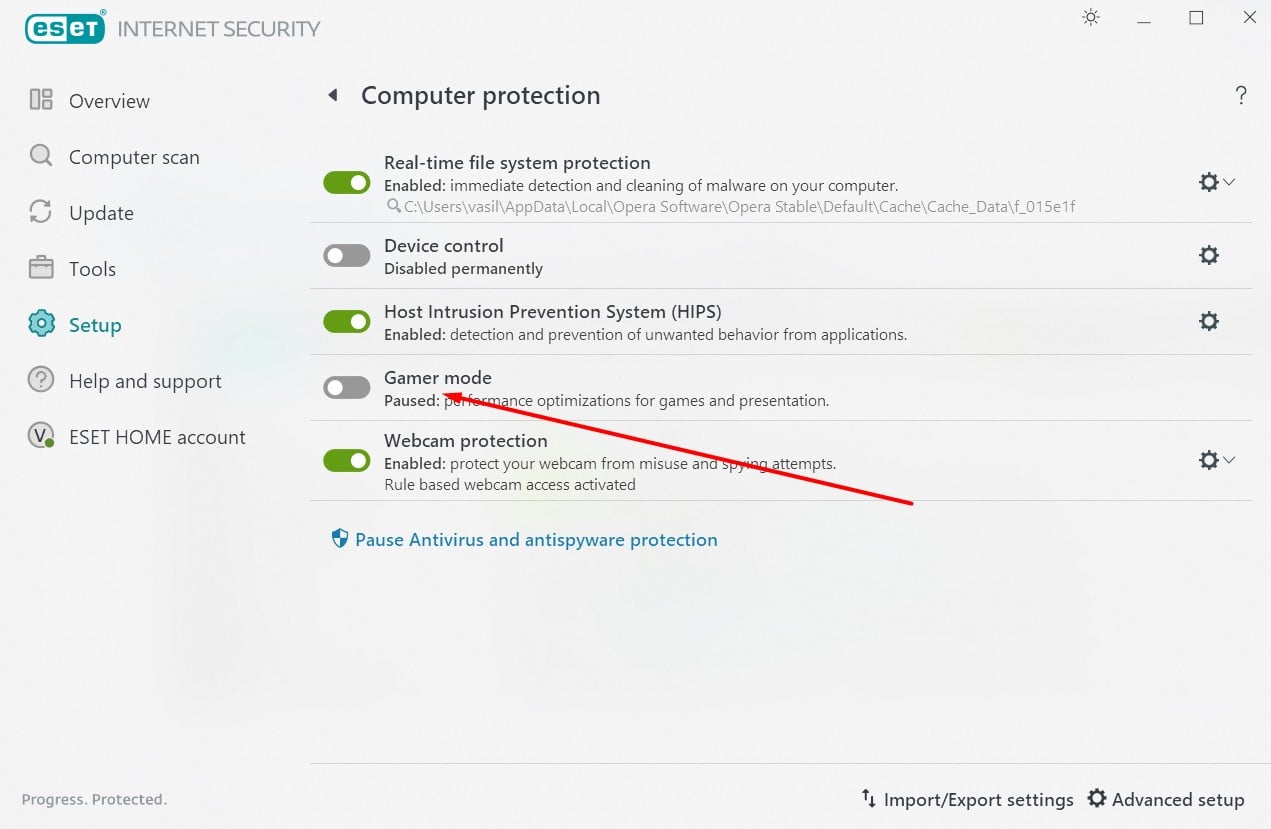Screen dimensions: 1271x829
Task: Toggle the light/dark theme sun icon
Action: 1091,18
